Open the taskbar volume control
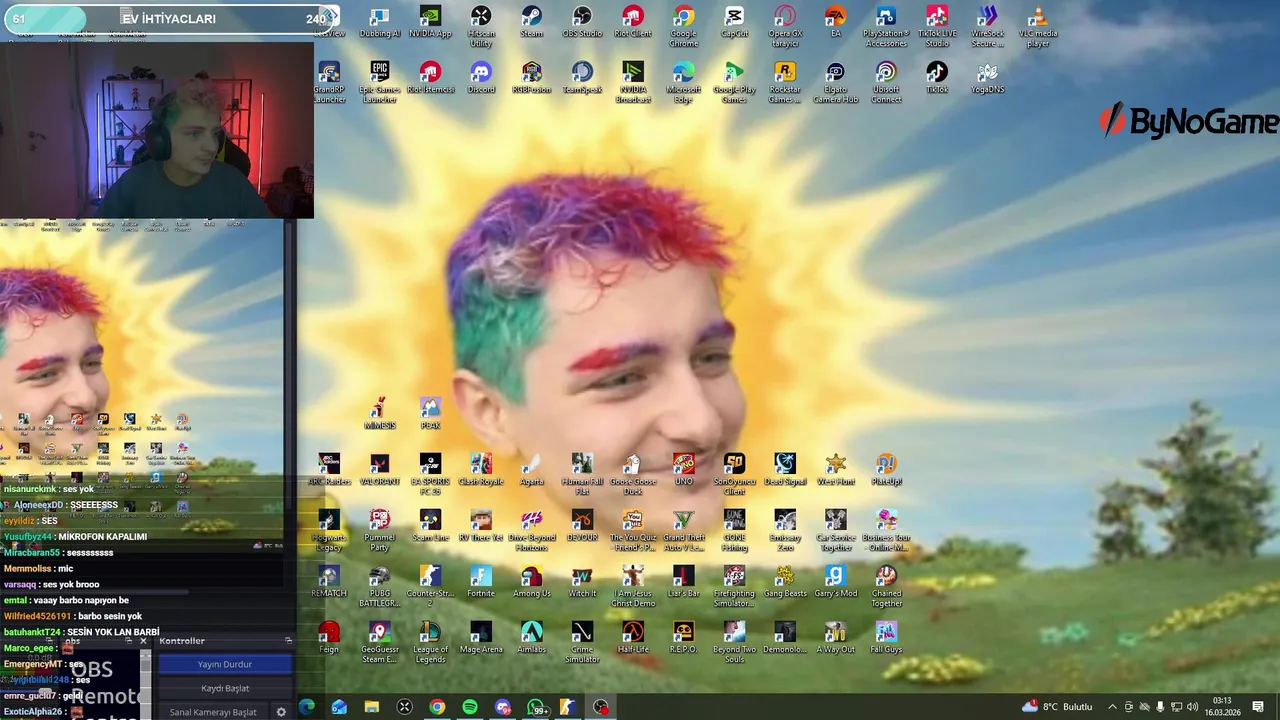The image size is (1280, 720). pos(1192,707)
